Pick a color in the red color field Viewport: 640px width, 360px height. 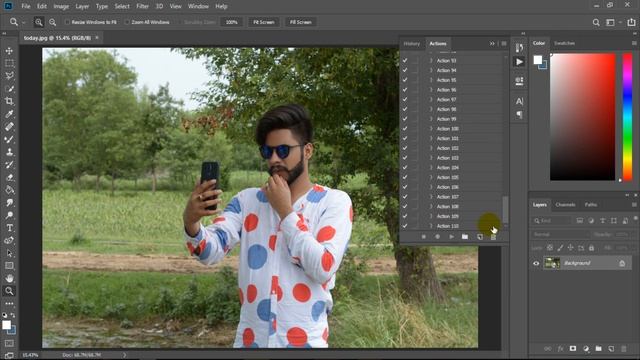[582, 117]
